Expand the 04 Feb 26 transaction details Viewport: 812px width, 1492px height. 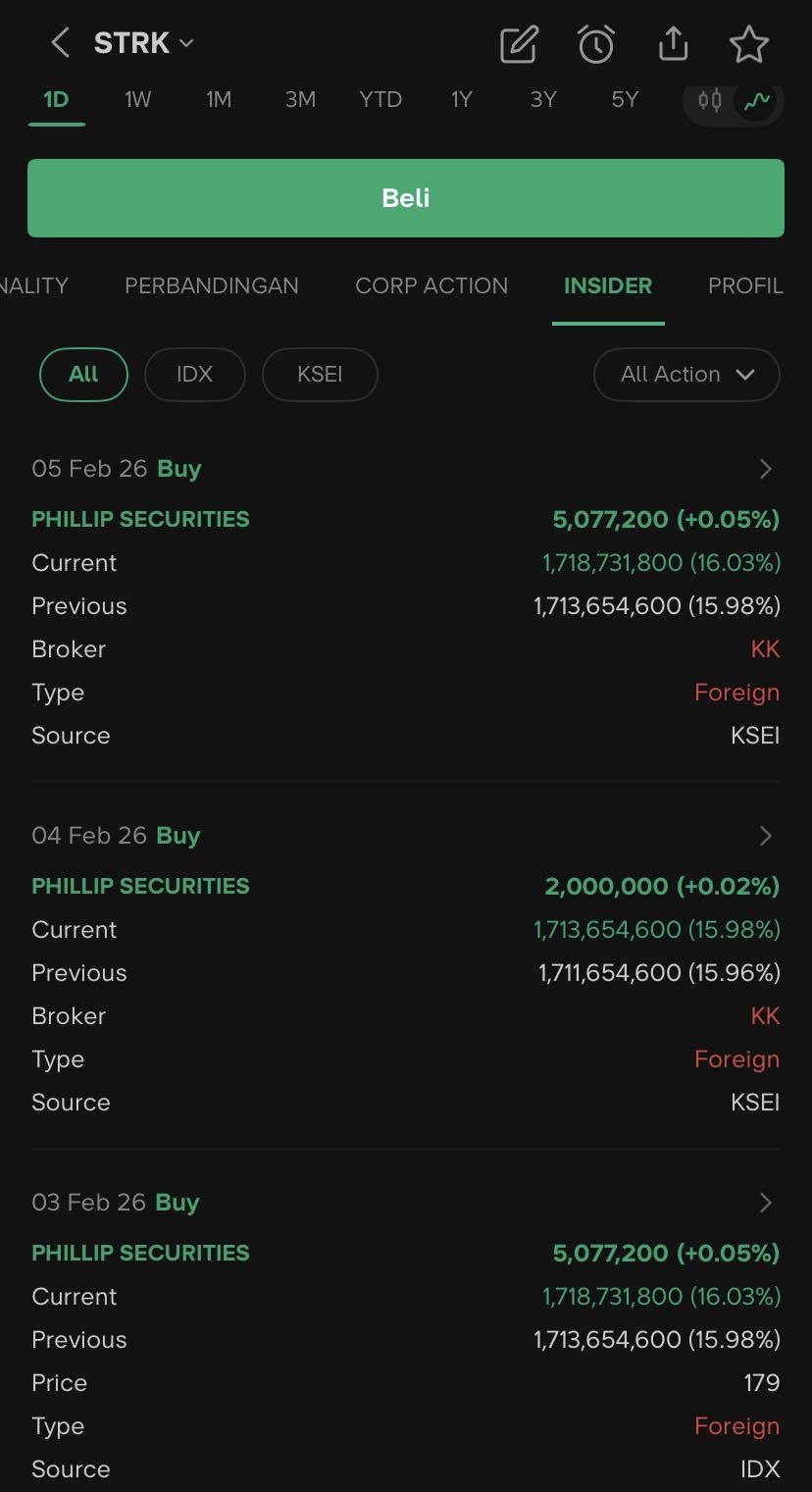click(x=766, y=836)
